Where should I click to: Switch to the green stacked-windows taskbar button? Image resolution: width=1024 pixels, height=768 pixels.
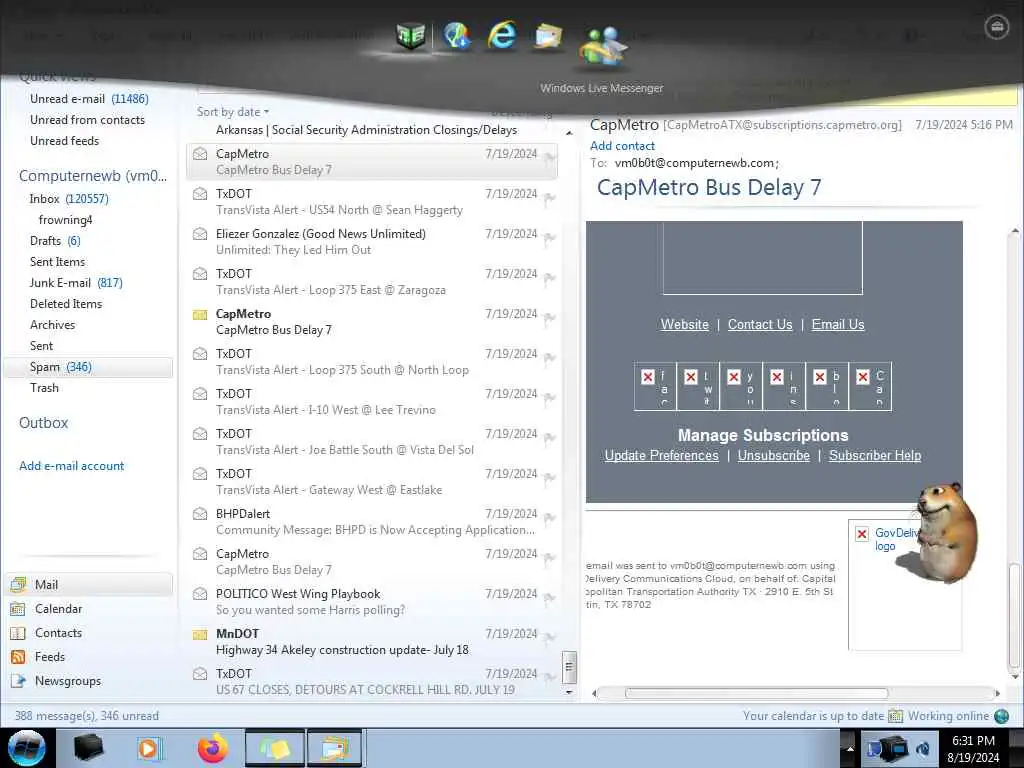point(275,748)
